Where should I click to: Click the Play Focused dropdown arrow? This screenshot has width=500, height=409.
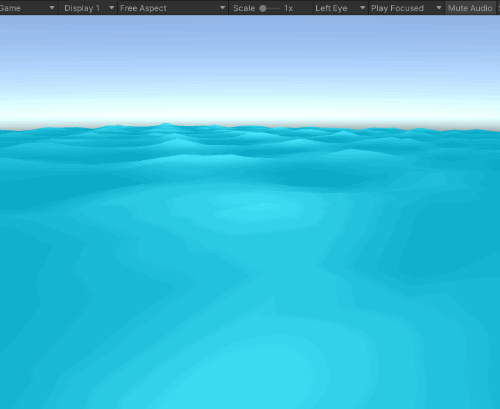pos(439,8)
